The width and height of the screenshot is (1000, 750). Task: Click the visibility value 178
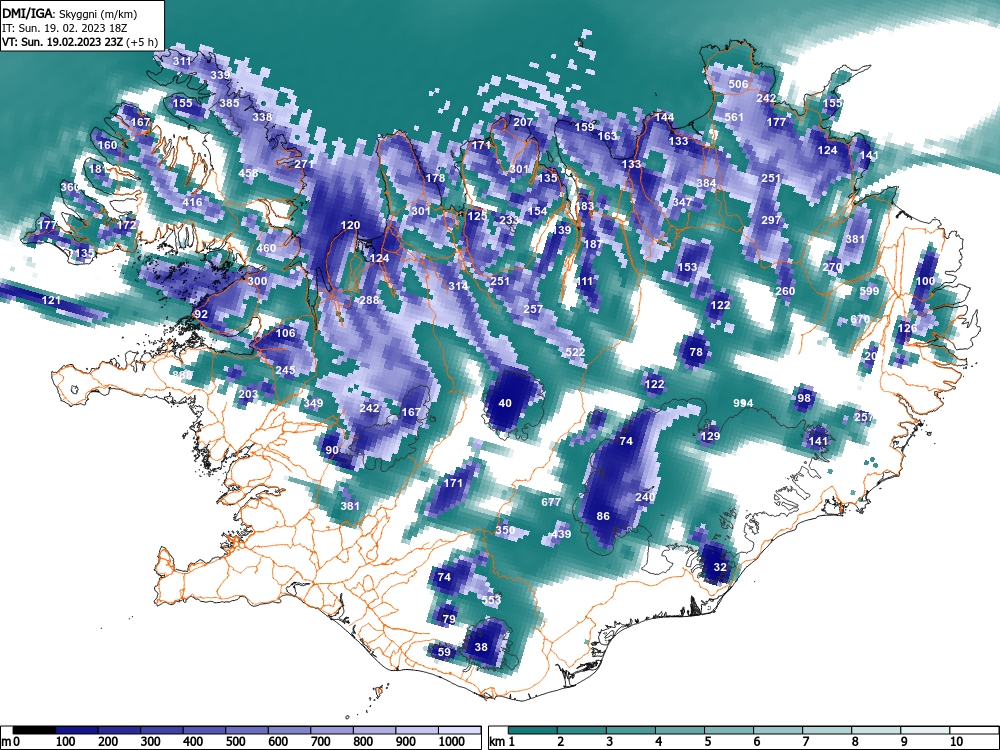[435, 178]
